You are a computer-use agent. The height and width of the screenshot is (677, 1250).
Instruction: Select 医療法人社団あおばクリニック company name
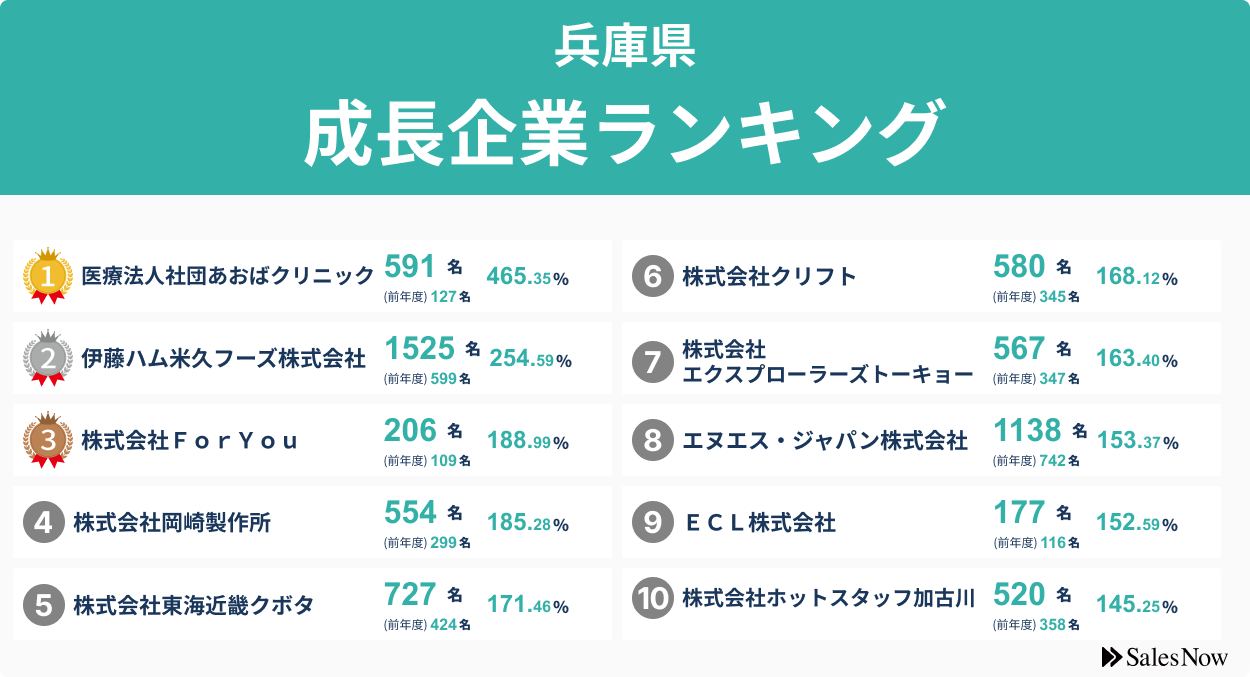point(228,275)
